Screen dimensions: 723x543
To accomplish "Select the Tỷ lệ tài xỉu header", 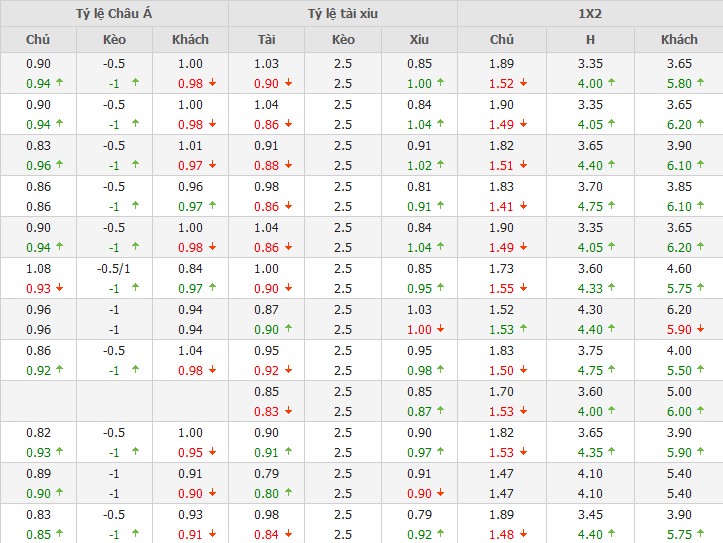I will point(343,13).
